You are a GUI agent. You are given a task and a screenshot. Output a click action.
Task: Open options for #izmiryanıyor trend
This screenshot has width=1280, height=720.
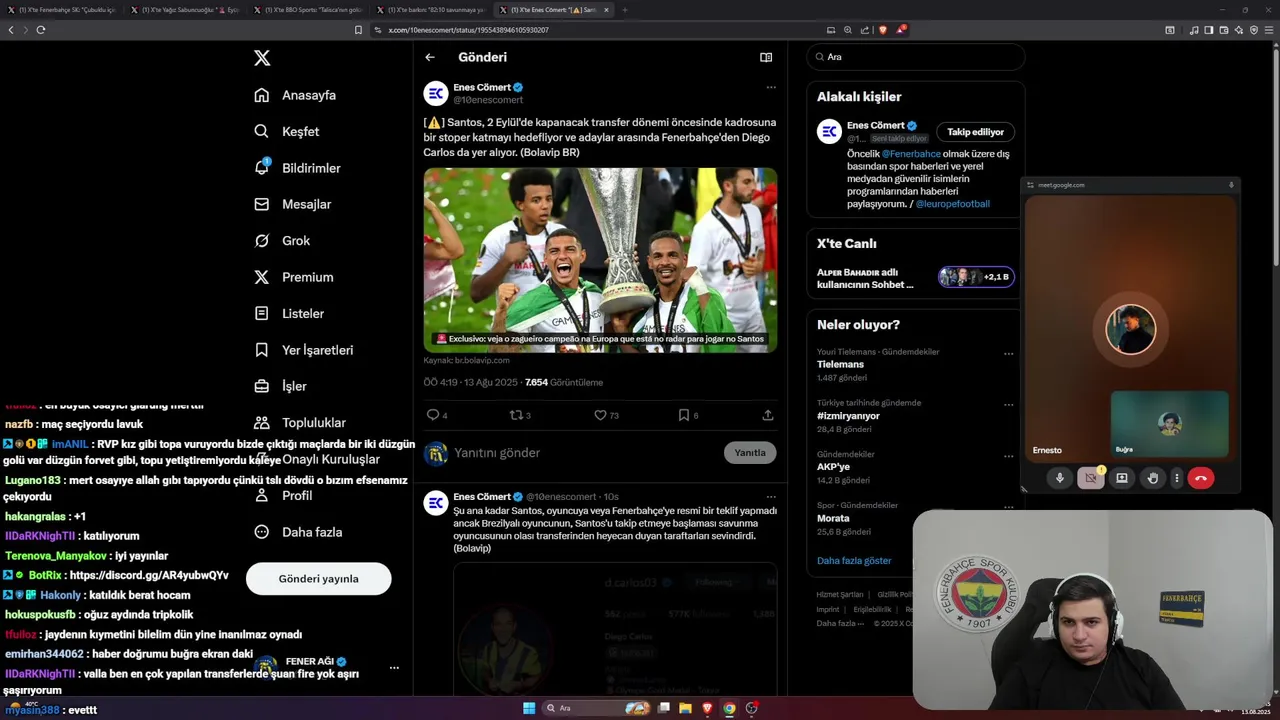(x=1008, y=405)
